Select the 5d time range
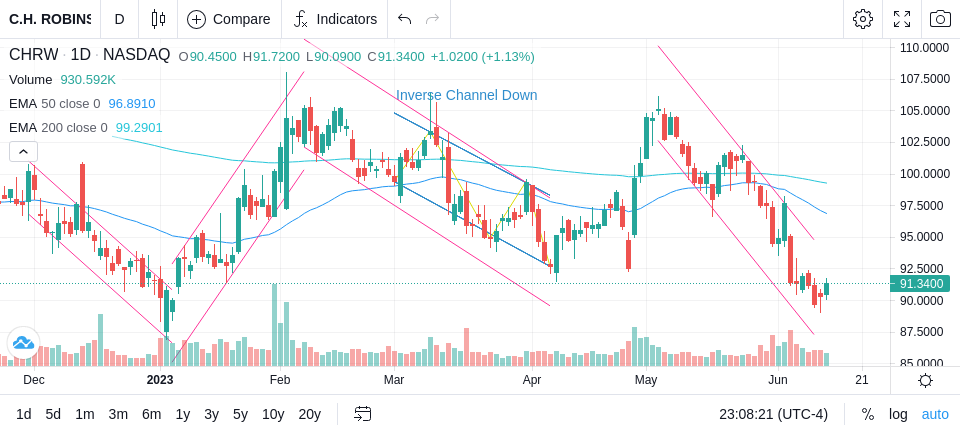The height and width of the screenshot is (433, 960). pyautogui.click(x=53, y=414)
